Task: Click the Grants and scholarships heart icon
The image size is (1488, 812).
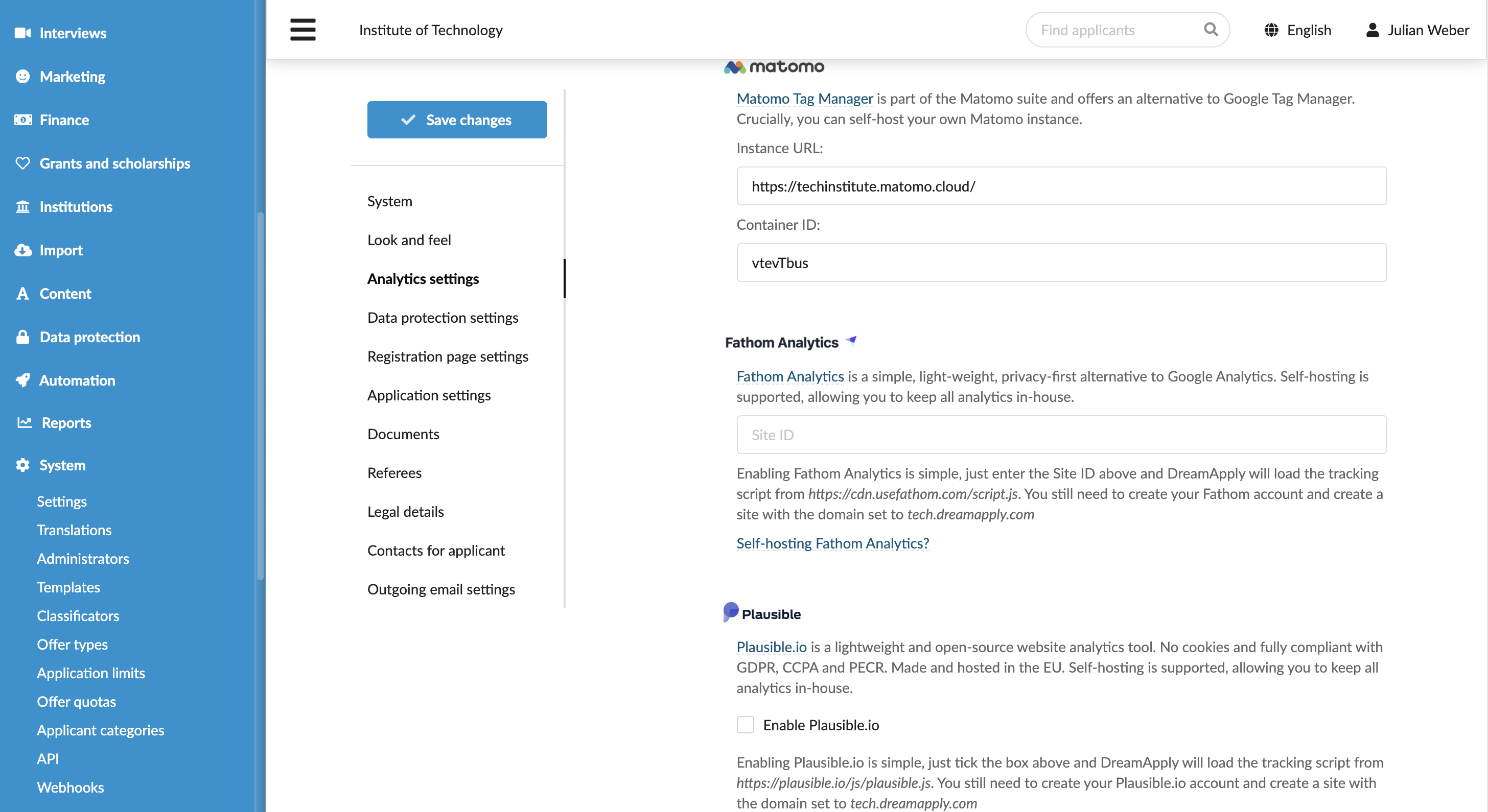Action: tap(22, 163)
